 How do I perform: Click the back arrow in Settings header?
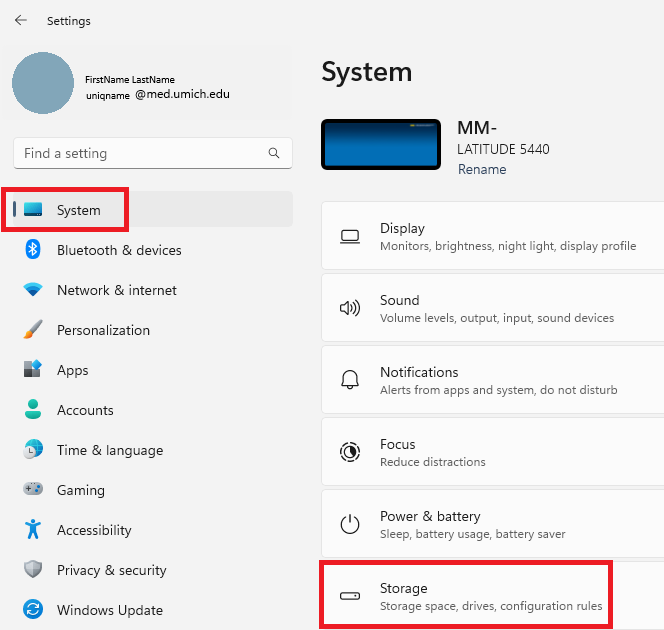(21, 20)
